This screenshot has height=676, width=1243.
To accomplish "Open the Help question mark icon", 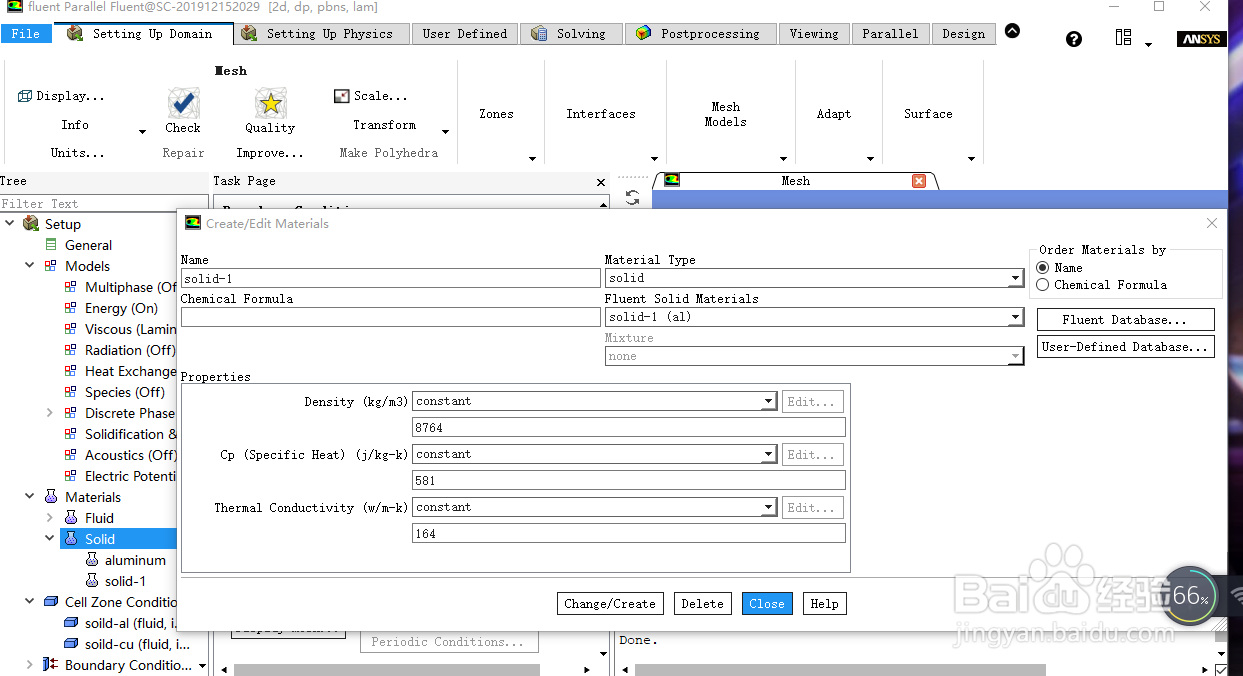I will (x=1074, y=39).
